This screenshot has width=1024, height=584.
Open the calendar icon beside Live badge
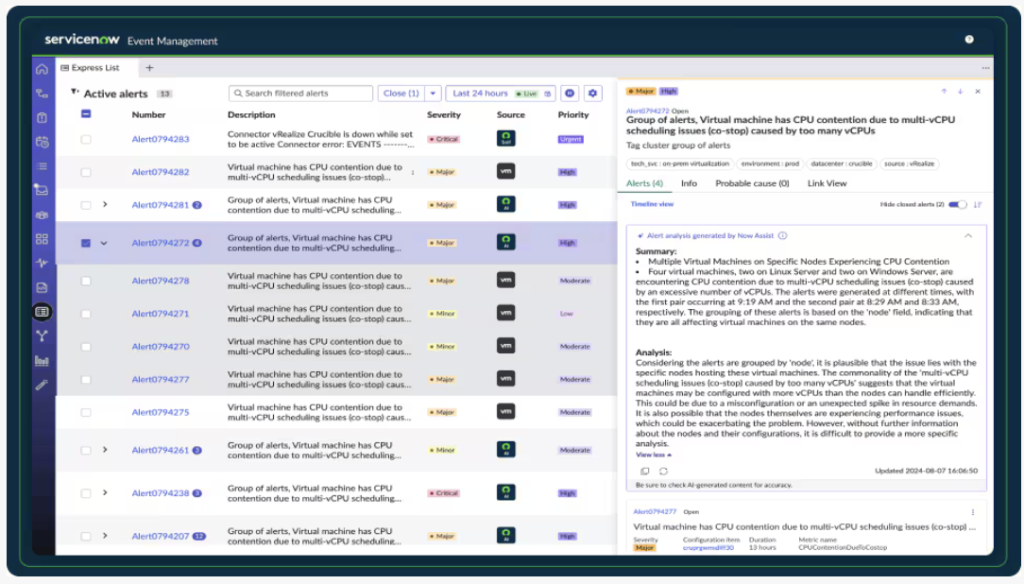click(x=547, y=93)
